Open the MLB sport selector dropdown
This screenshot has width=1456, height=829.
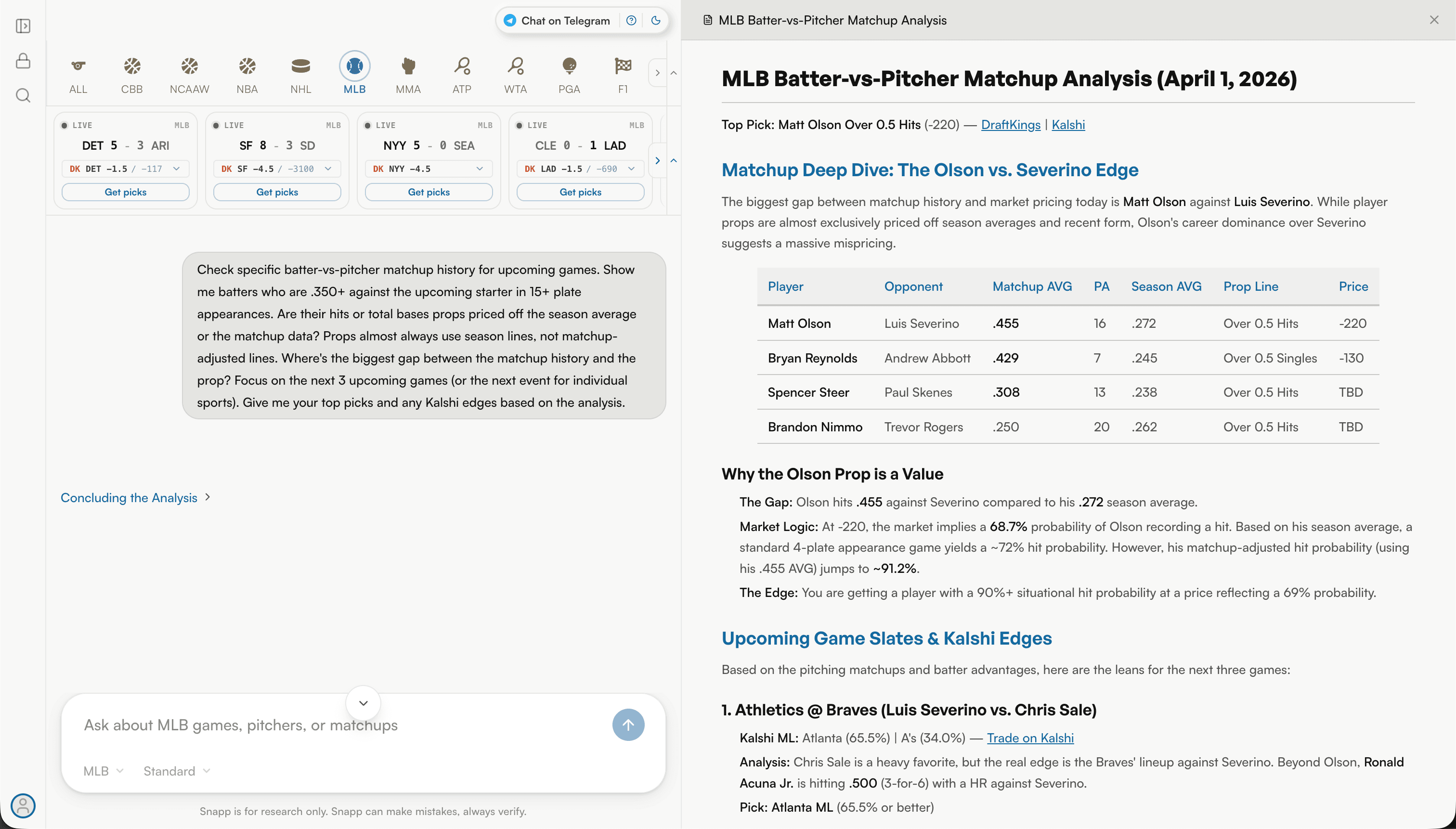coord(103,771)
